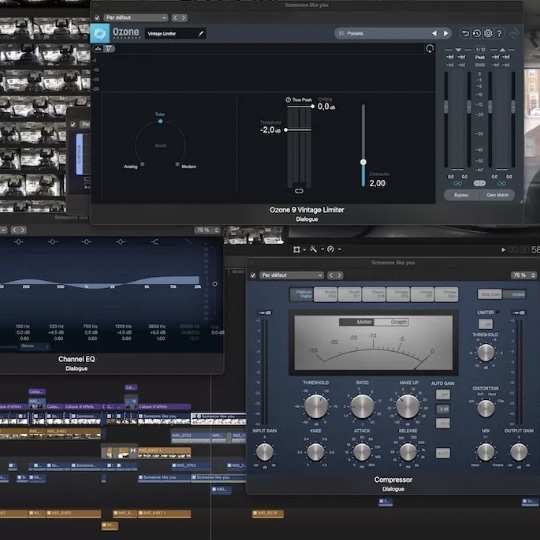Select the high shelf EQ band icon

(154, 242)
